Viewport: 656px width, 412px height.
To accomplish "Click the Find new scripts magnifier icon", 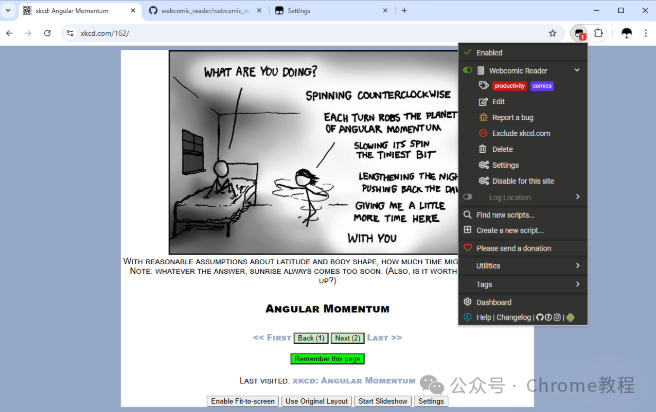I will 468,215.
